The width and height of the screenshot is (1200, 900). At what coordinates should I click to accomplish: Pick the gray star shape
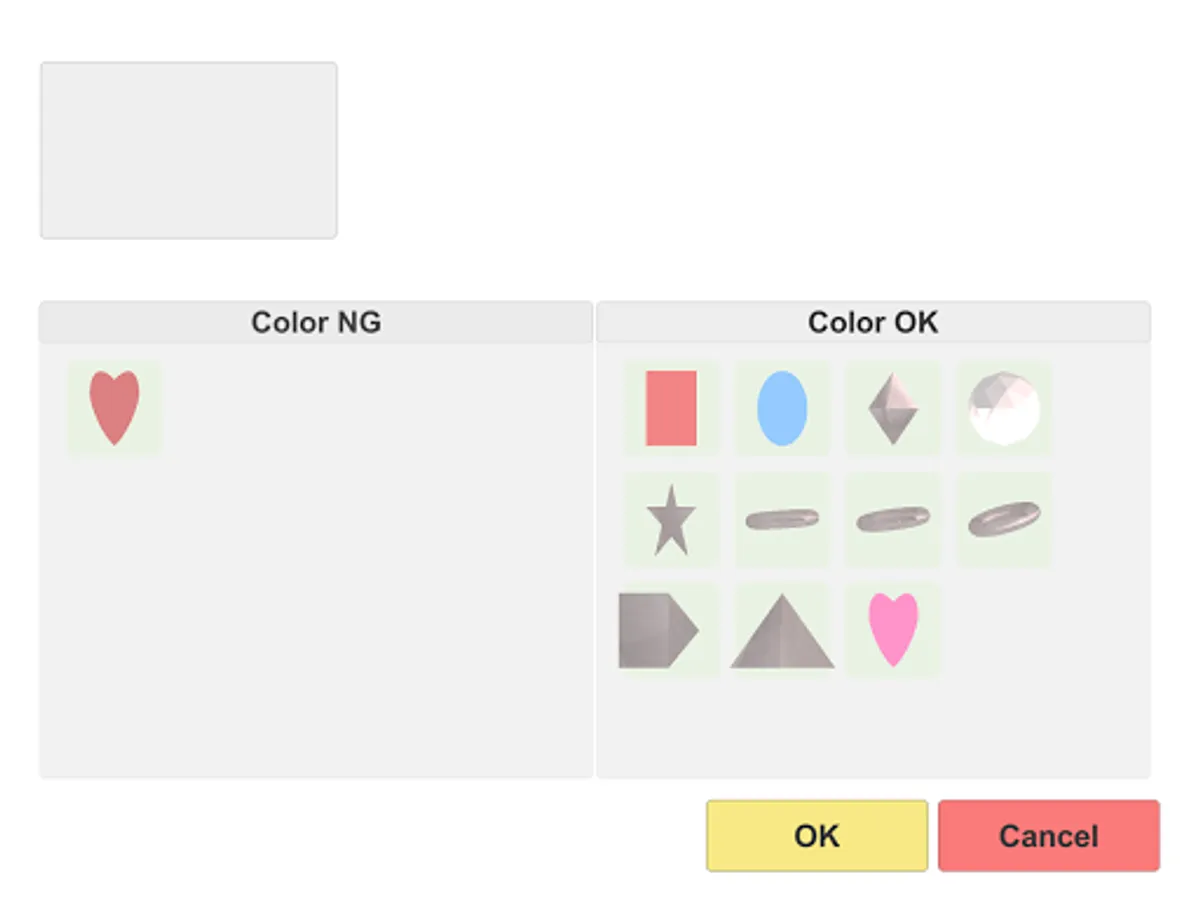point(671,520)
